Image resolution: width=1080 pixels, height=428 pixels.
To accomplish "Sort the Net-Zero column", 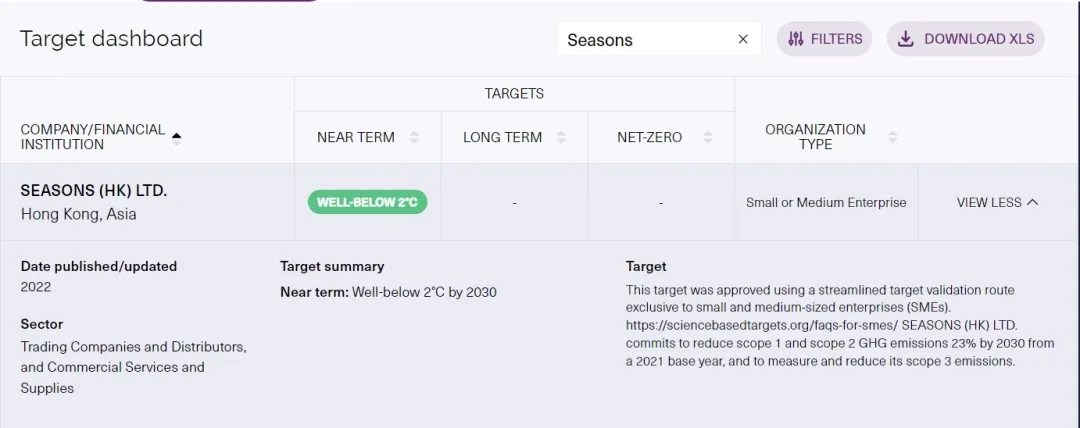I will coord(708,137).
